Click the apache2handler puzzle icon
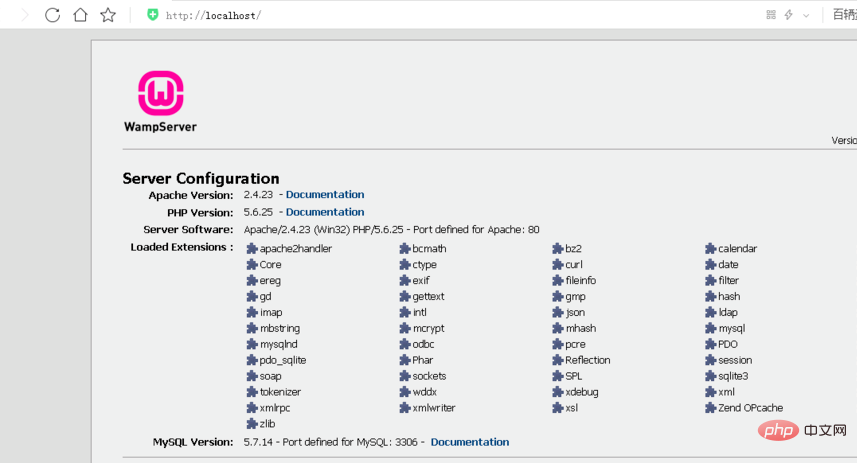 pyautogui.click(x=251, y=249)
